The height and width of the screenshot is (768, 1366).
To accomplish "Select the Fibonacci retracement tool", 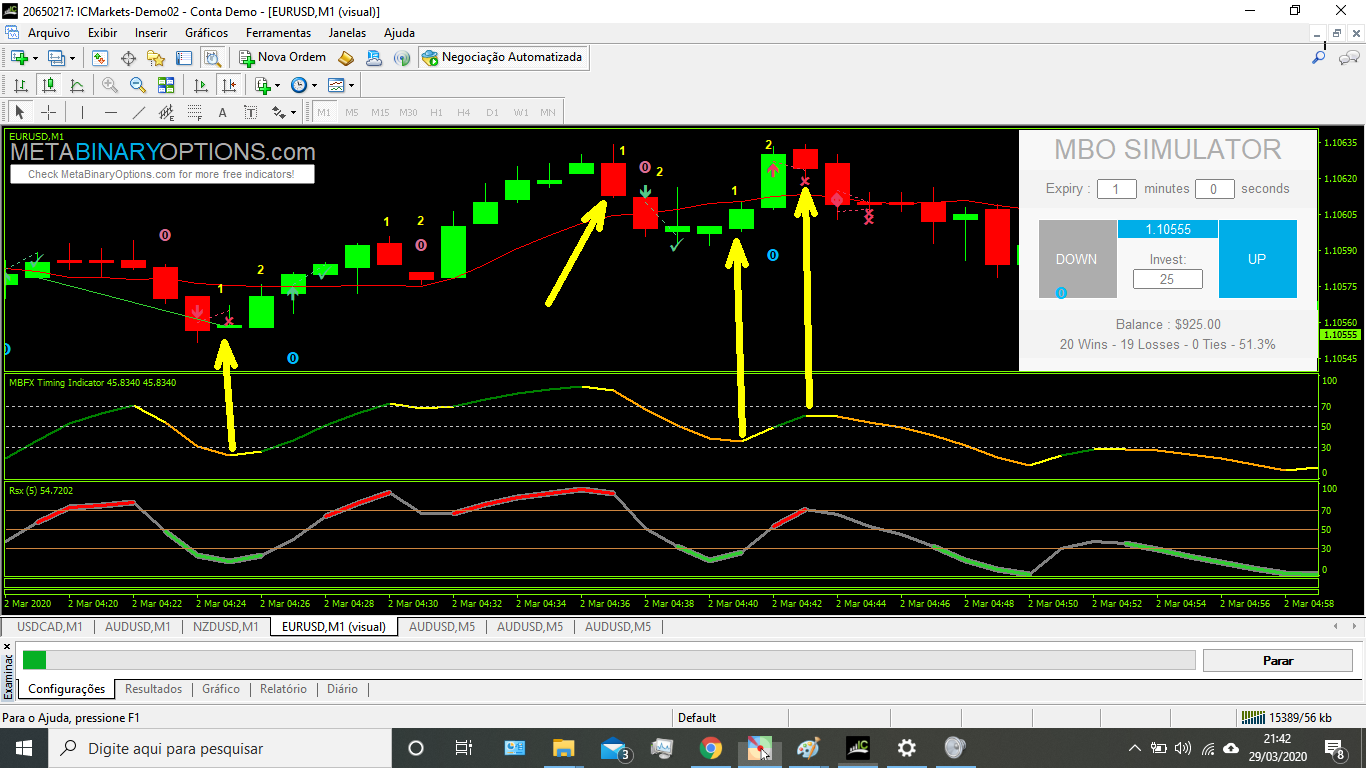I will pos(194,112).
